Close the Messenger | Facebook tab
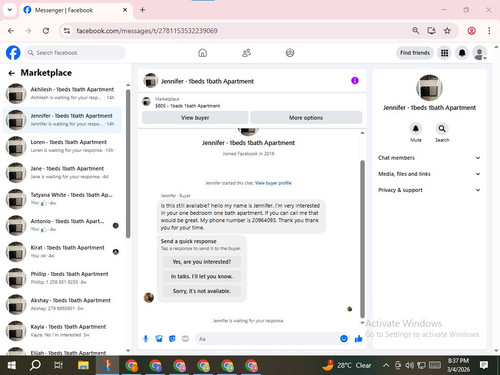 [x=125, y=10]
